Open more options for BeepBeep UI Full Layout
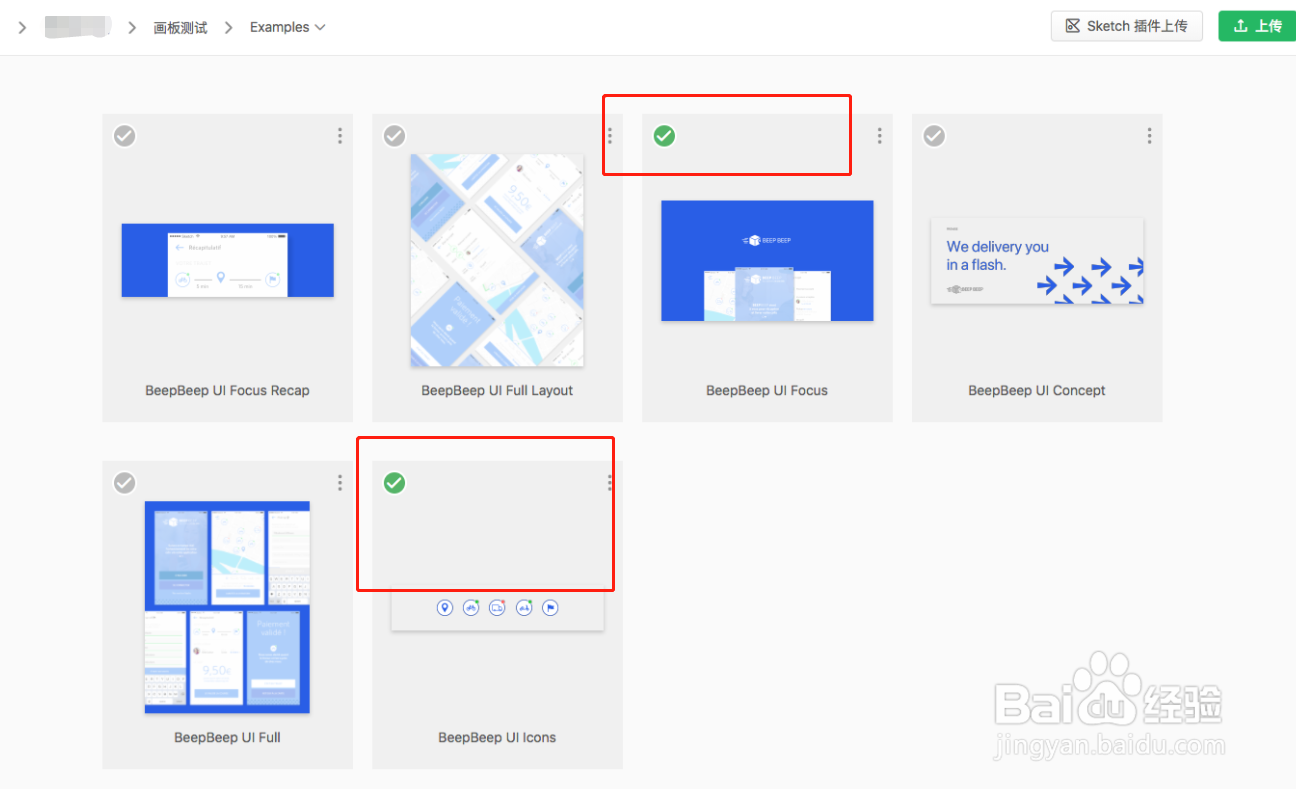The height and width of the screenshot is (789, 1296). 610,136
